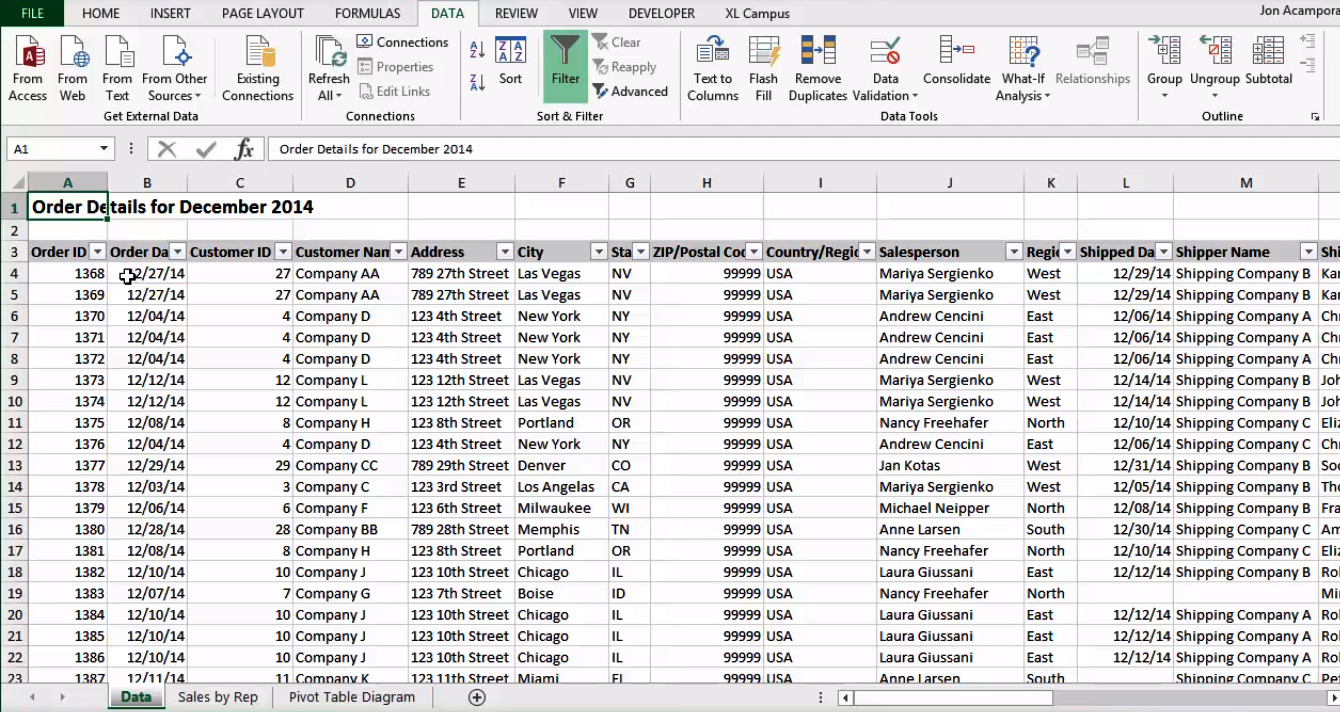Open the FILE tab
Screen dimensions: 1340x712
(x=32, y=13)
